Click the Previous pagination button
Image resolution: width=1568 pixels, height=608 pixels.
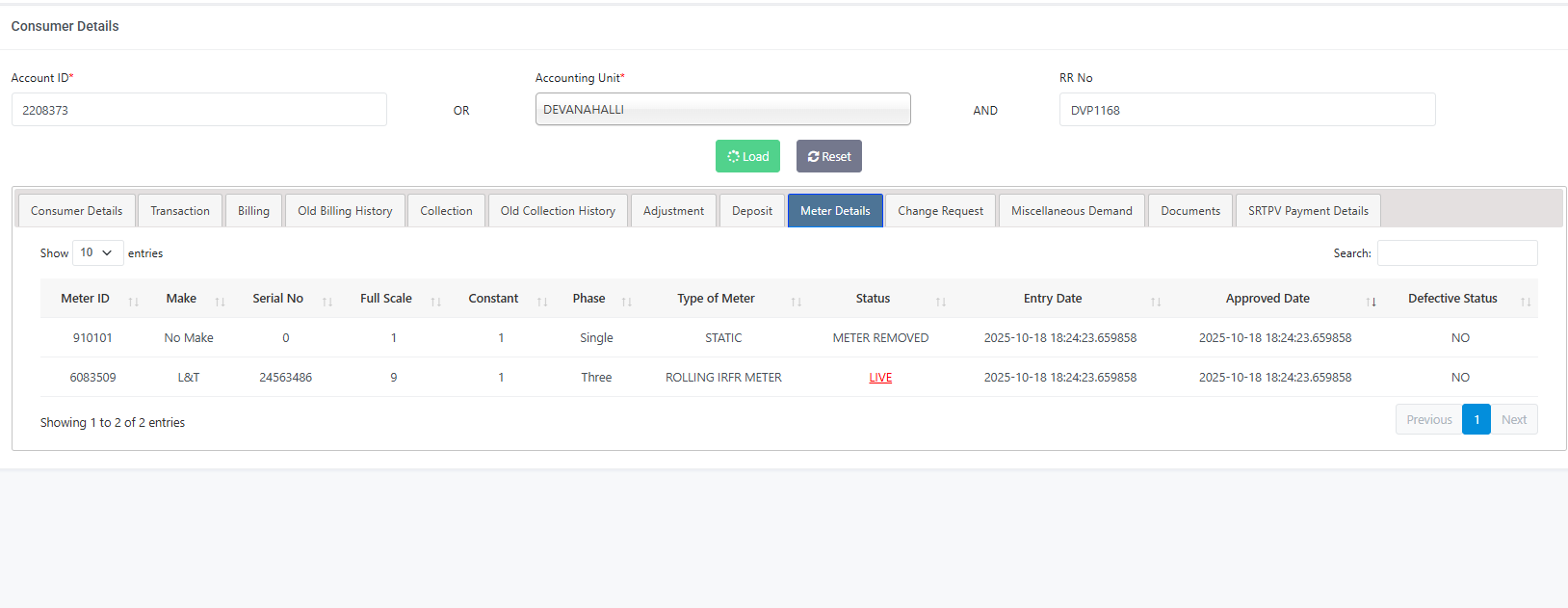(1429, 419)
